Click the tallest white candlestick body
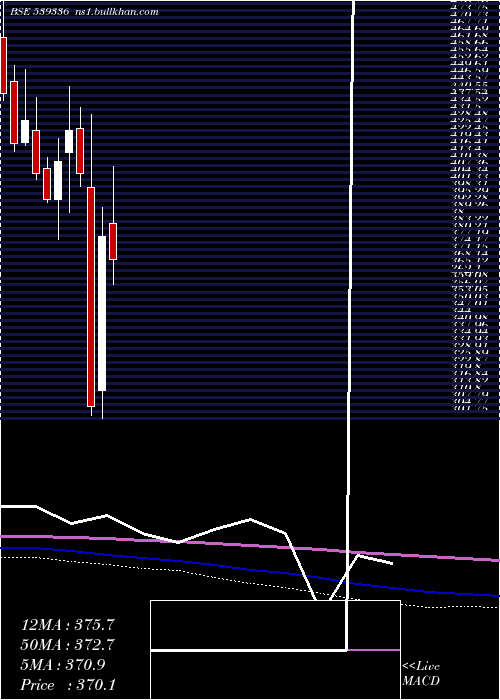Screen dimensions: 500x700 click(x=102, y=313)
